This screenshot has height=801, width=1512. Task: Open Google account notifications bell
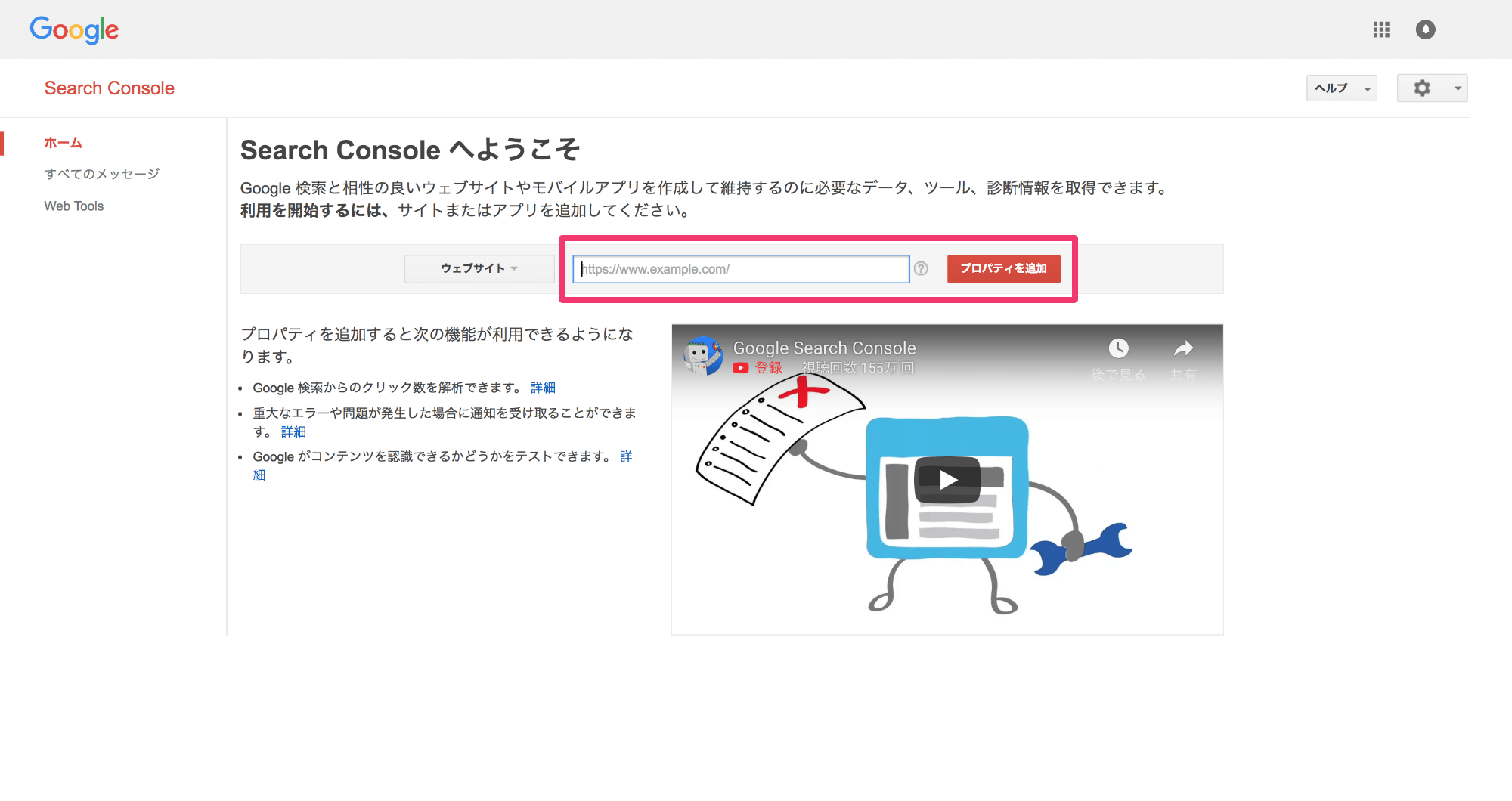[1425, 29]
